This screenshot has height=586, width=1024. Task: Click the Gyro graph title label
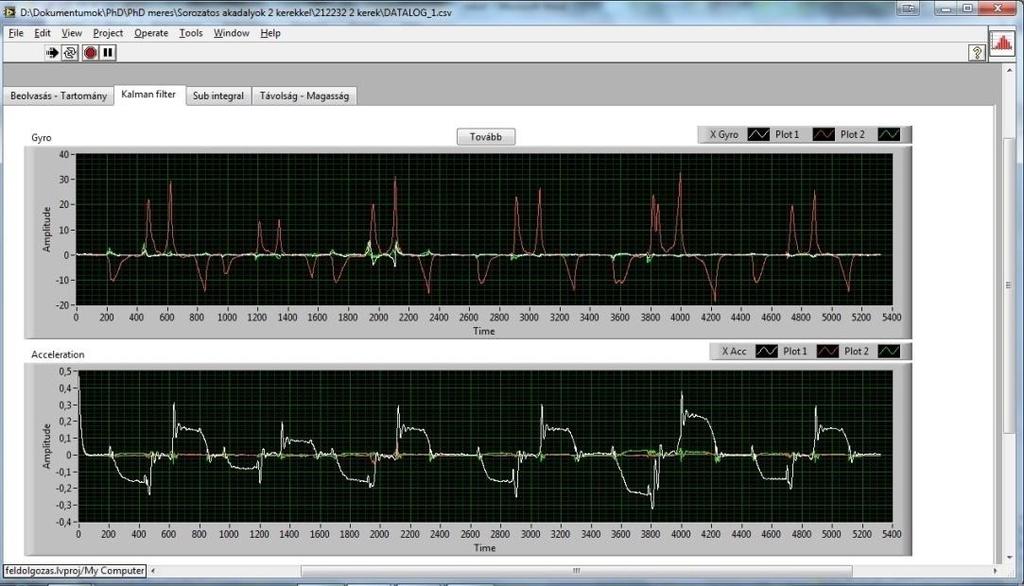(x=41, y=138)
